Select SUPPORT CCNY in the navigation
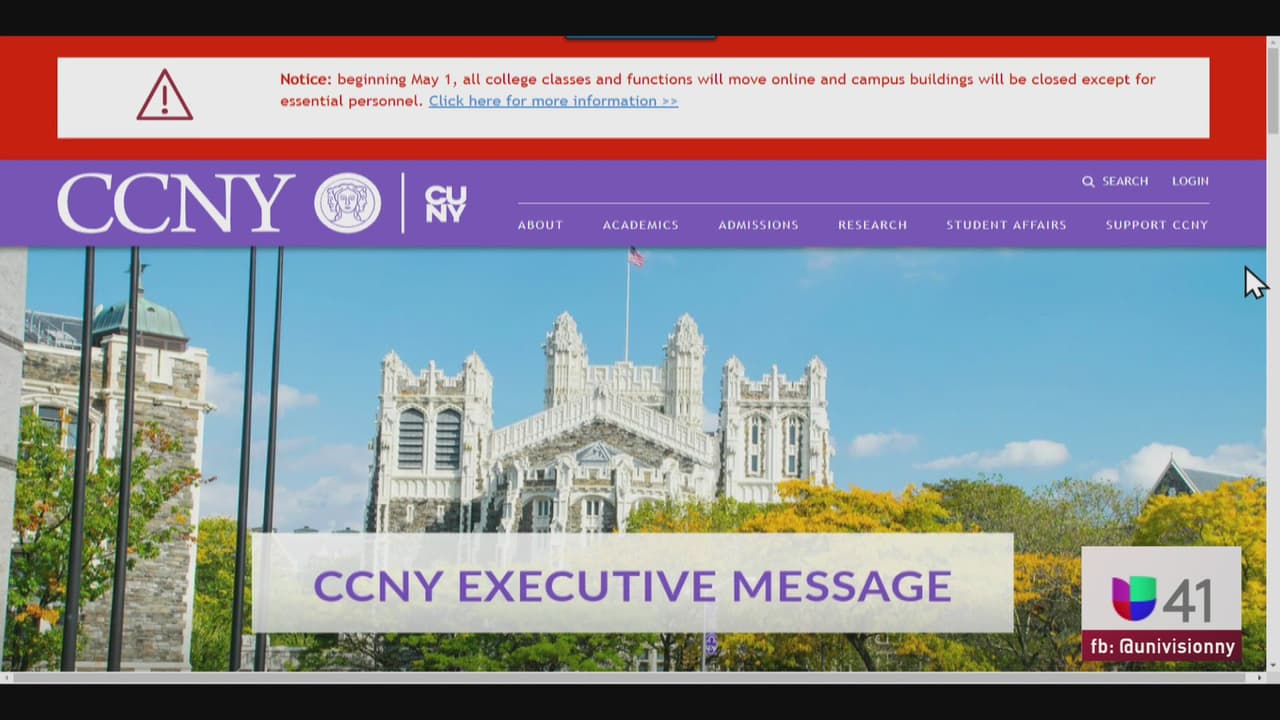The width and height of the screenshot is (1280, 720). pos(1156,225)
